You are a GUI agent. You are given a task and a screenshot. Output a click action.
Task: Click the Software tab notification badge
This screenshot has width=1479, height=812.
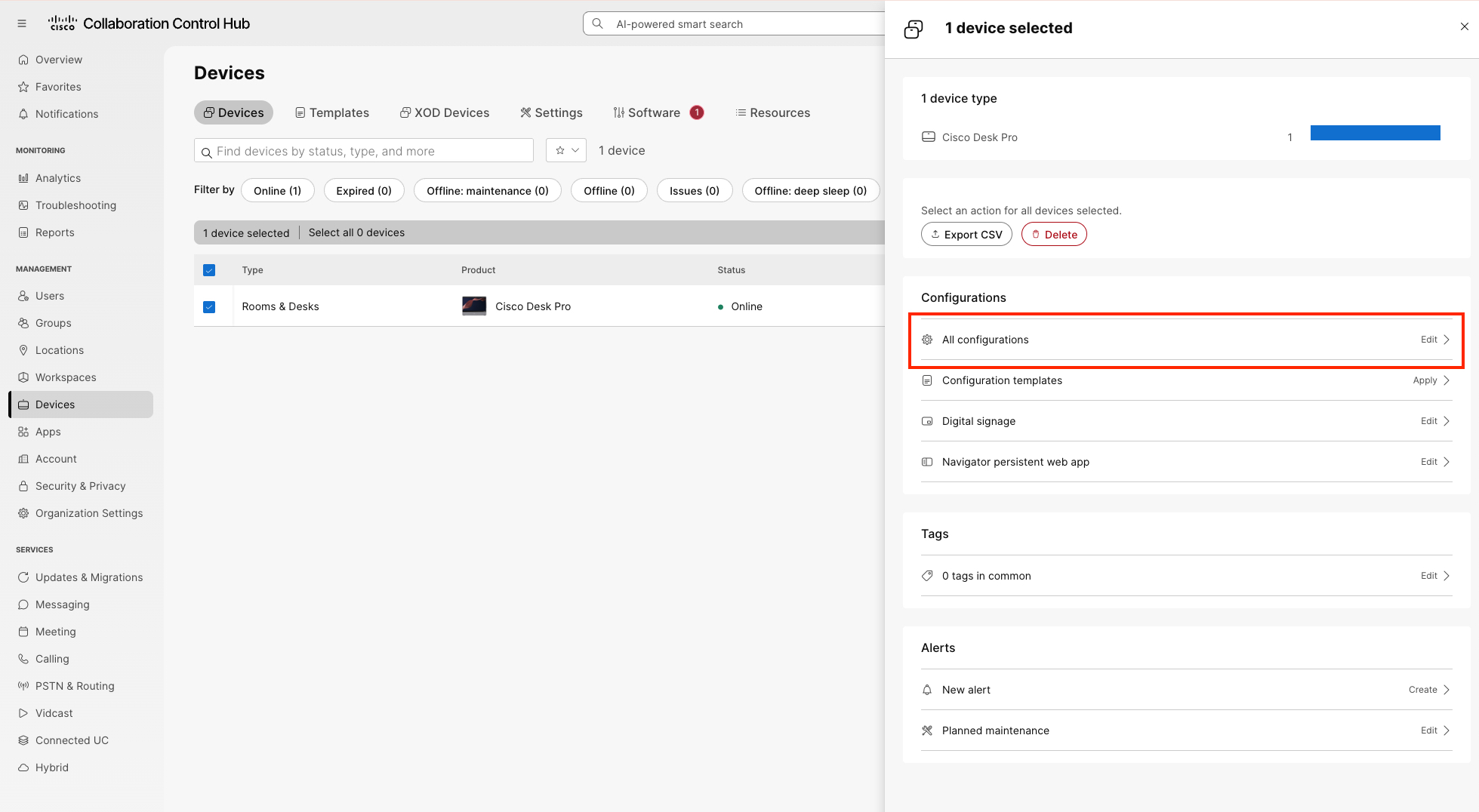tap(697, 112)
